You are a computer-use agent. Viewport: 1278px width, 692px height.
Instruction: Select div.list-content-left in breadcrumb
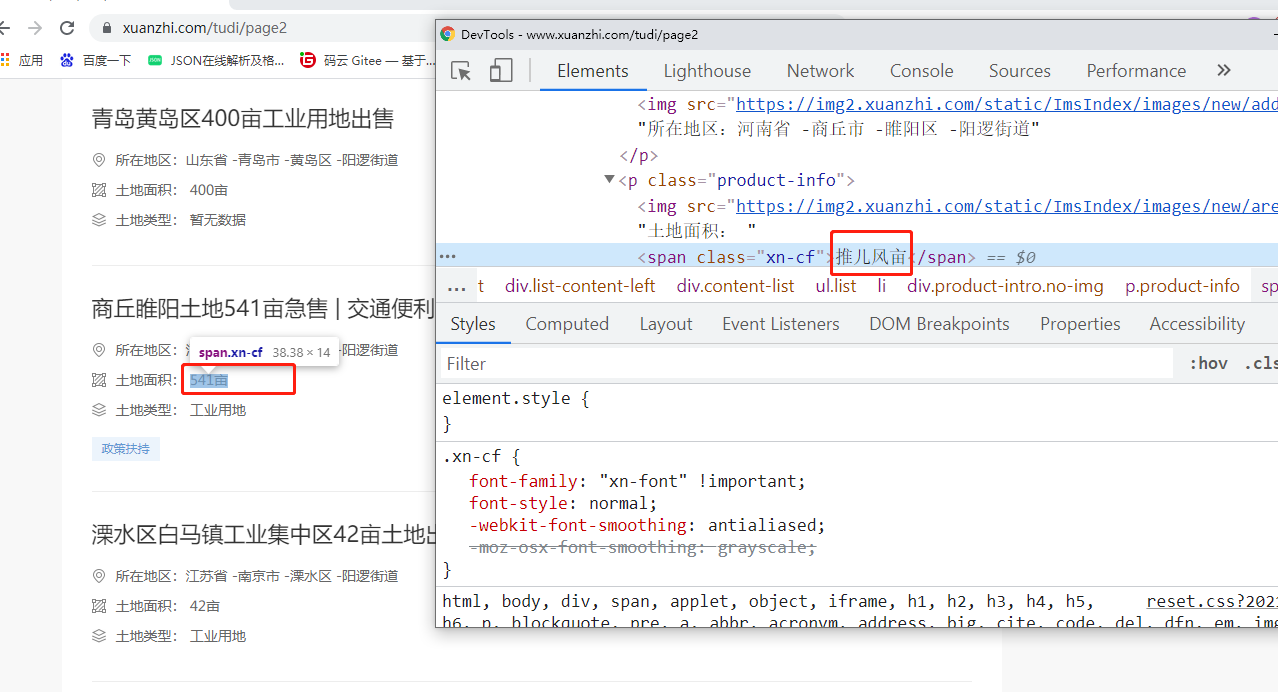580,286
